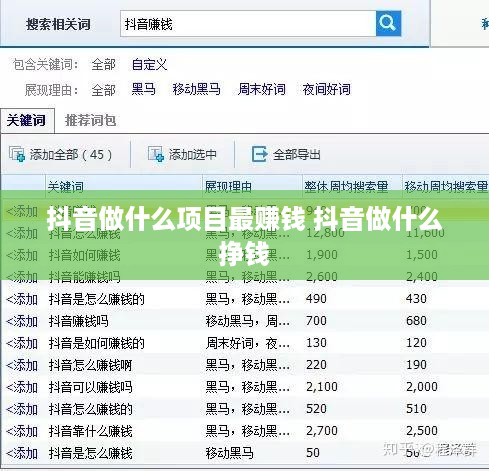The image size is (489, 471).
Task: Click search volume 490 cell
Action: (316, 299)
